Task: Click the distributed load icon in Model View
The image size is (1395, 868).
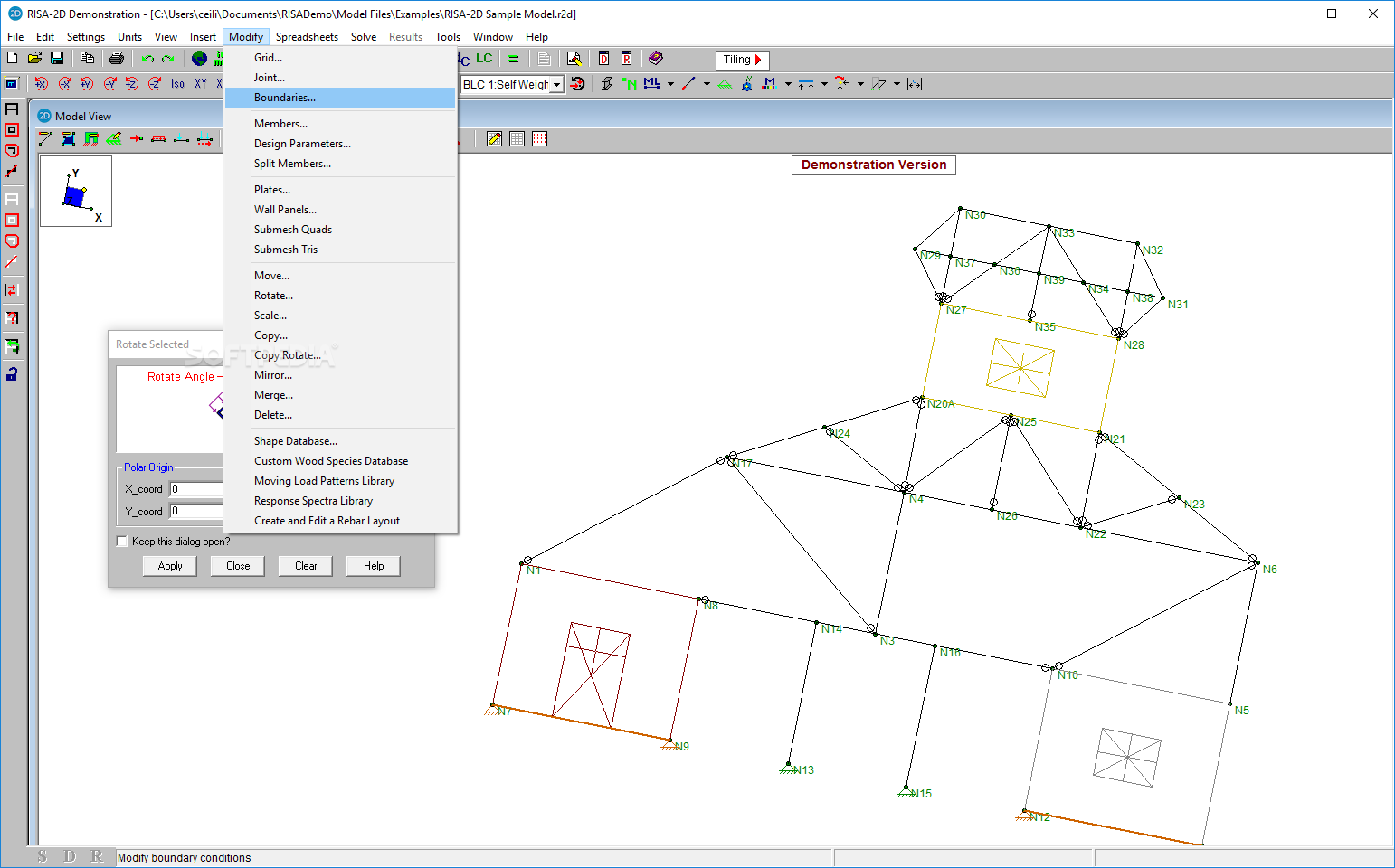Action: click(x=158, y=138)
